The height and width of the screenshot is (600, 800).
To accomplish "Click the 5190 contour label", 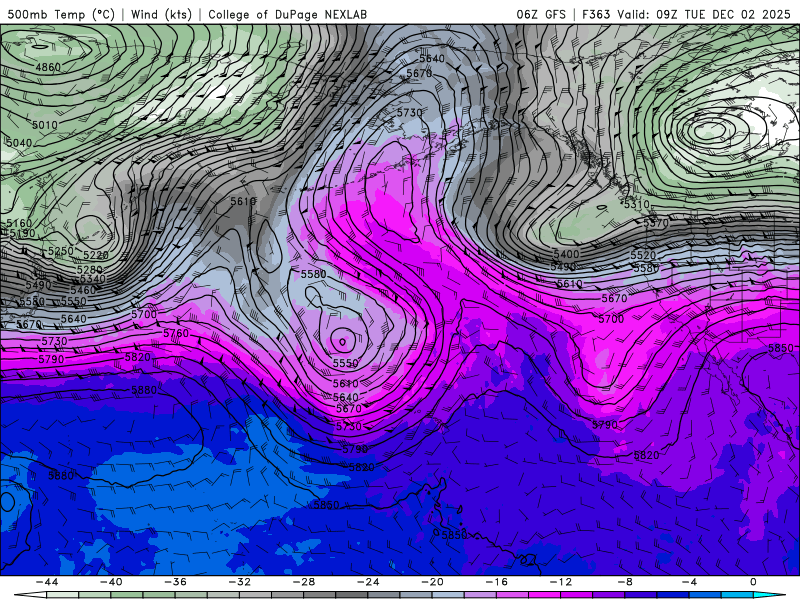I will point(22,233).
